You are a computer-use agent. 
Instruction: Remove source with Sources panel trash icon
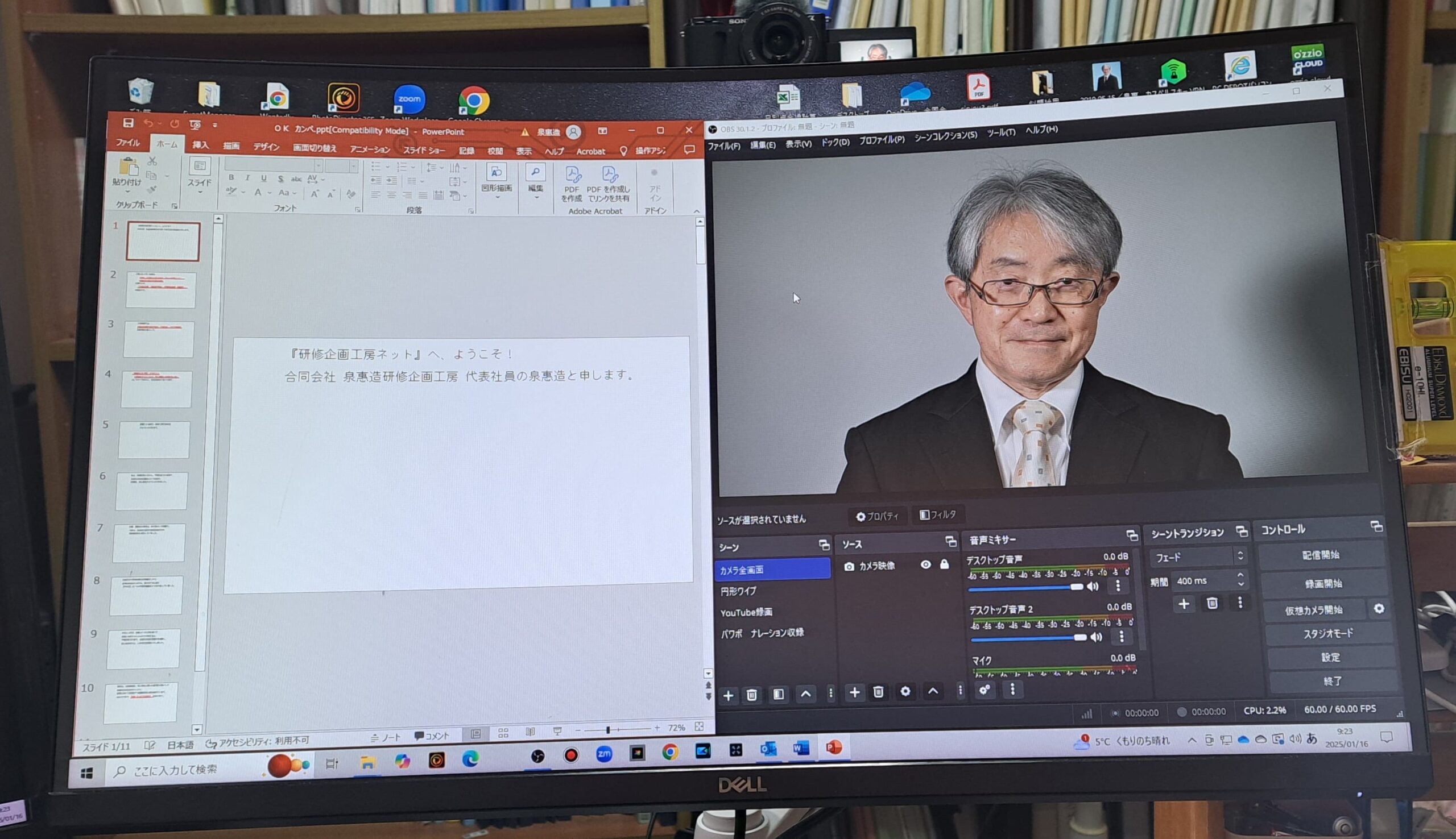point(879,692)
